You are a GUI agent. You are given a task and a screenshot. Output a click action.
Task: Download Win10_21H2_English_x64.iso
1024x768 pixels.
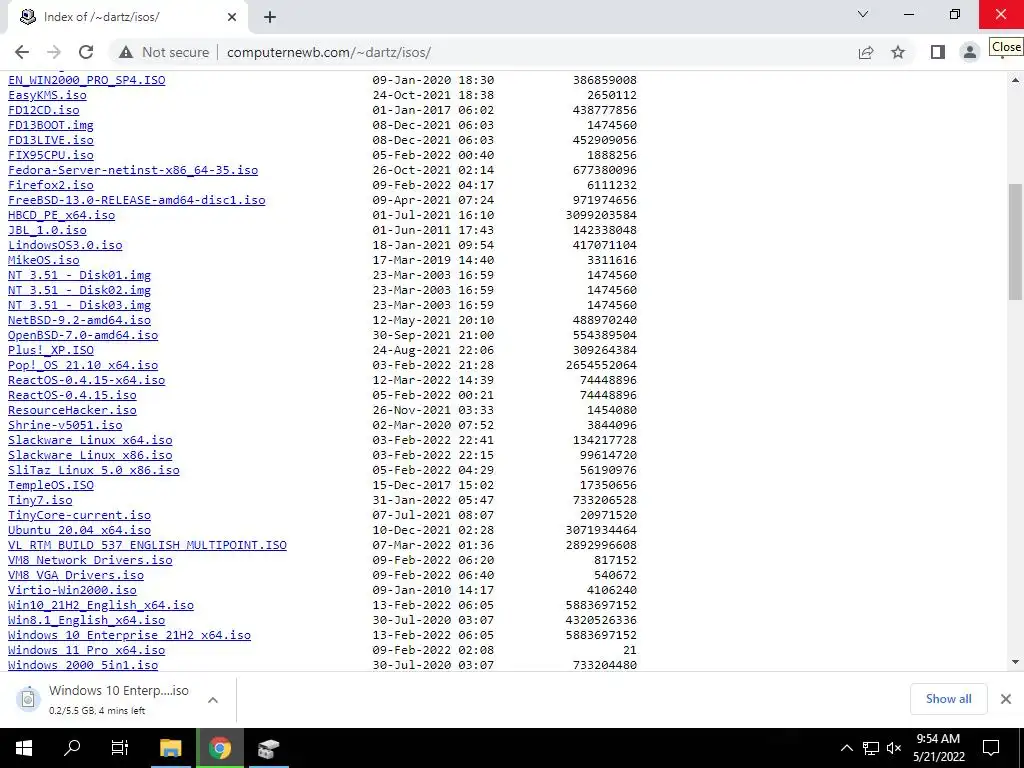pyautogui.click(x=101, y=605)
